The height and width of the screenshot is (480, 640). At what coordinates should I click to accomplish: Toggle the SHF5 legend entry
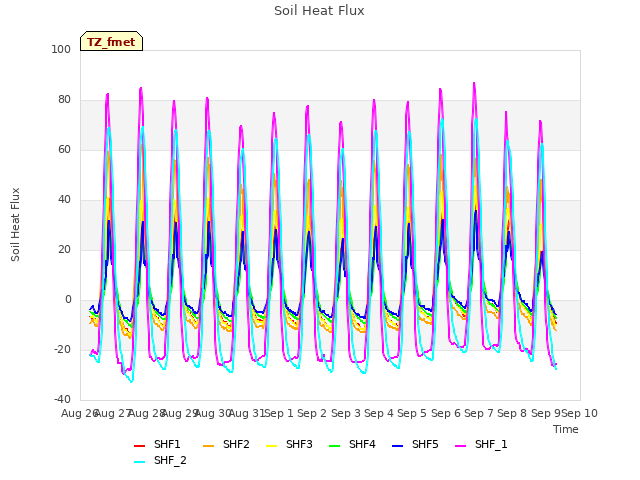coord(415,444)
